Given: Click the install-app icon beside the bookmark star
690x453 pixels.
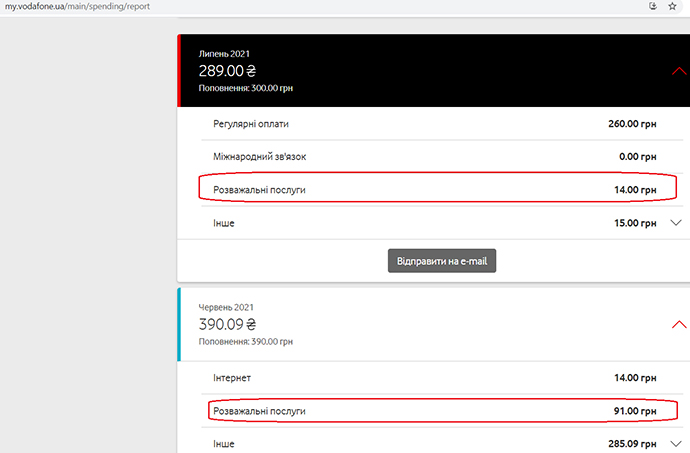Looking at the screenshot, I should (652, 6).
